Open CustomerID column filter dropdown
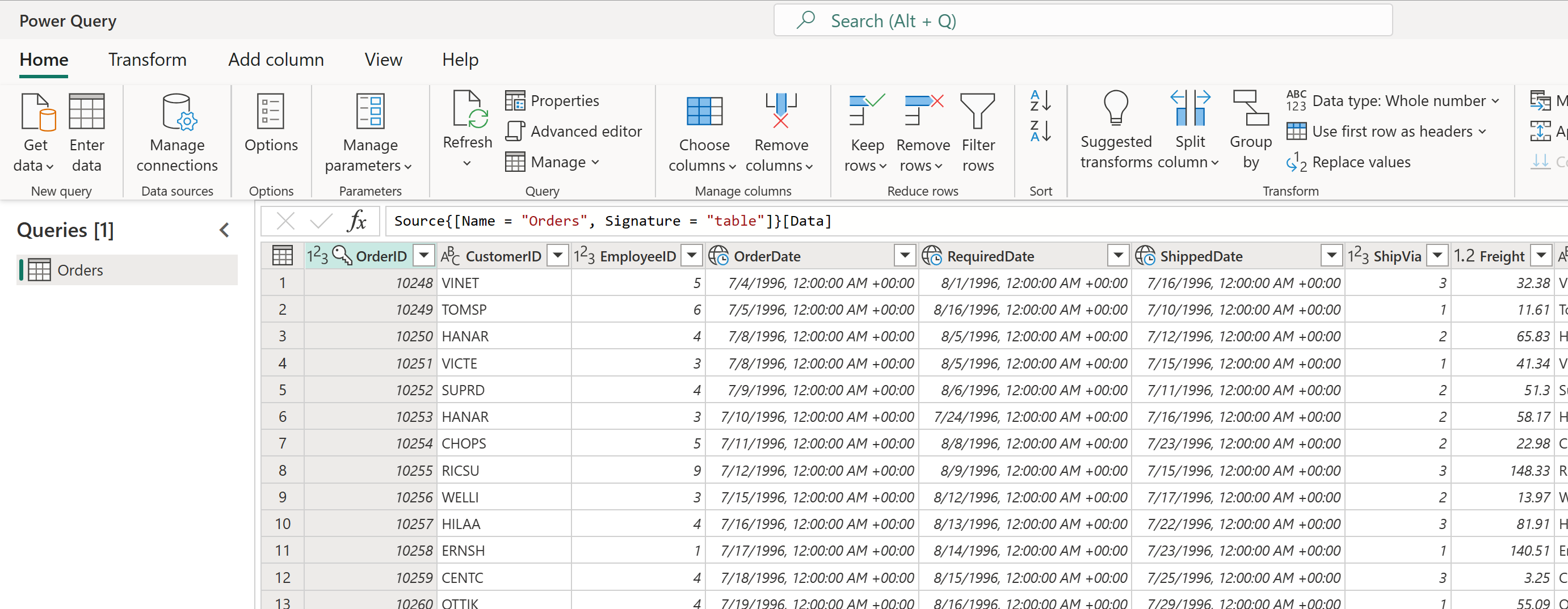Screen dimensions: 1568x609 tap(557, 256)
